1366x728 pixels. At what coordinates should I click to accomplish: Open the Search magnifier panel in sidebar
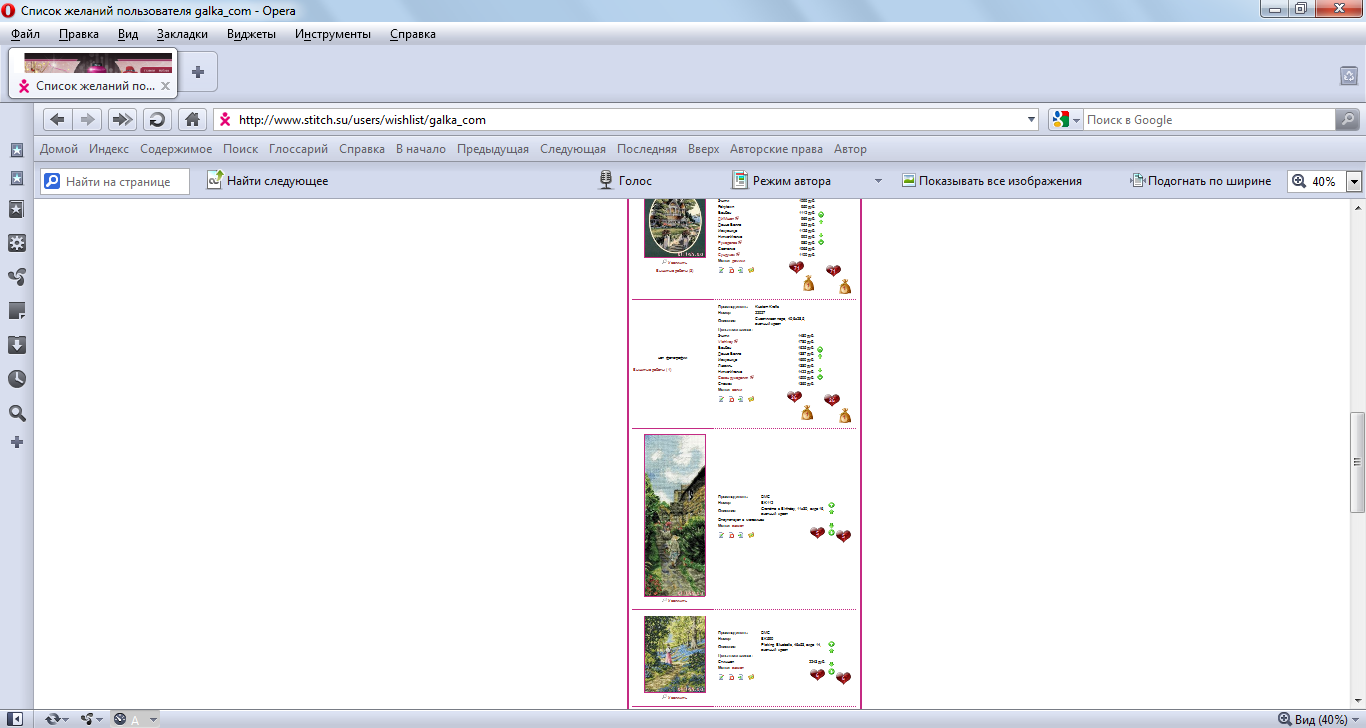pos(17,413)
